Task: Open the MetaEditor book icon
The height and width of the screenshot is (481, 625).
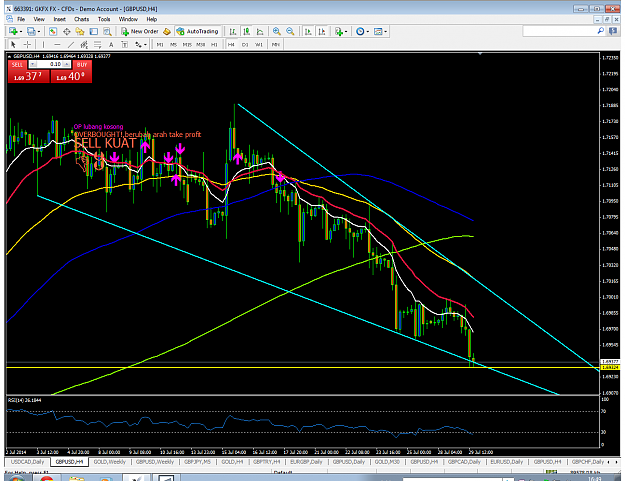Action: tap(167, 31)
